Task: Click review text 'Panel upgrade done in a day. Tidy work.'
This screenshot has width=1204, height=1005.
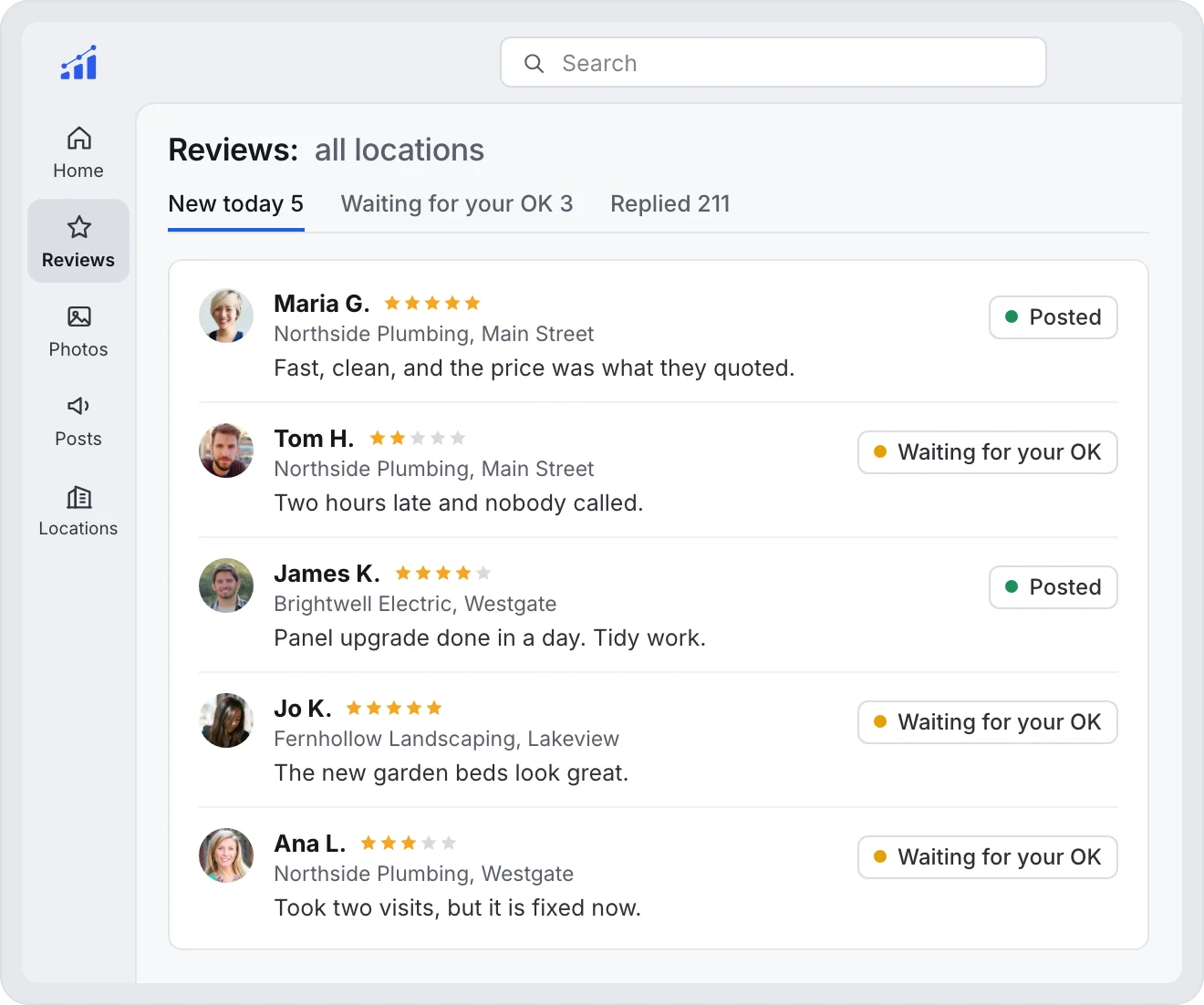Action: click(x=490, y=638)
